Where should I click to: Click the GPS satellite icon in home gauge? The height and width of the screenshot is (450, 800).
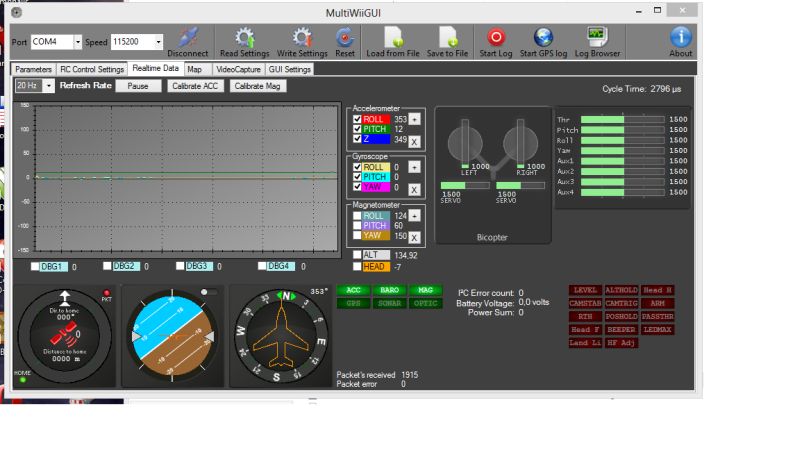point(63,334)
